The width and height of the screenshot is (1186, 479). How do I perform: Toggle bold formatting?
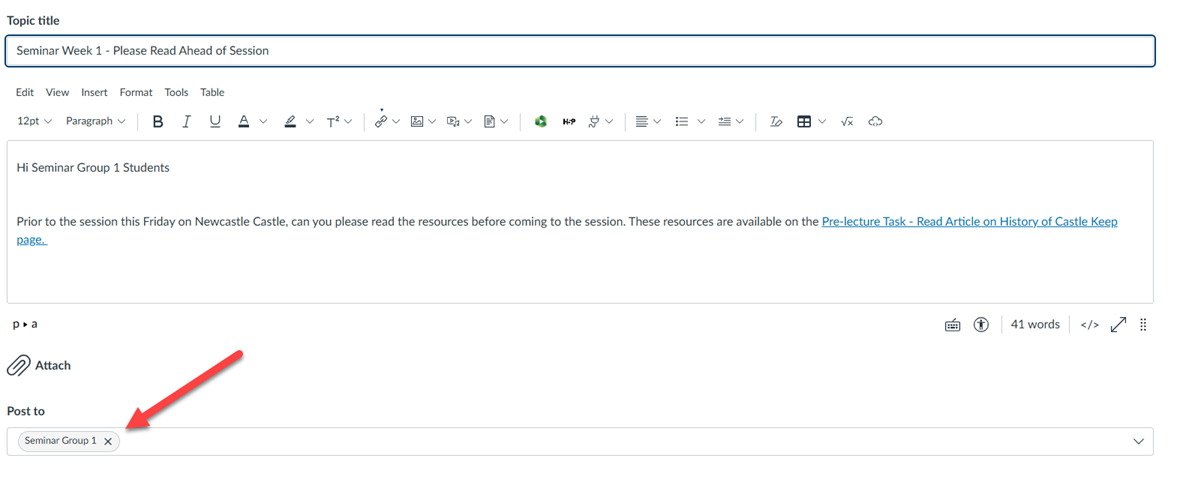tap(158, 121)
